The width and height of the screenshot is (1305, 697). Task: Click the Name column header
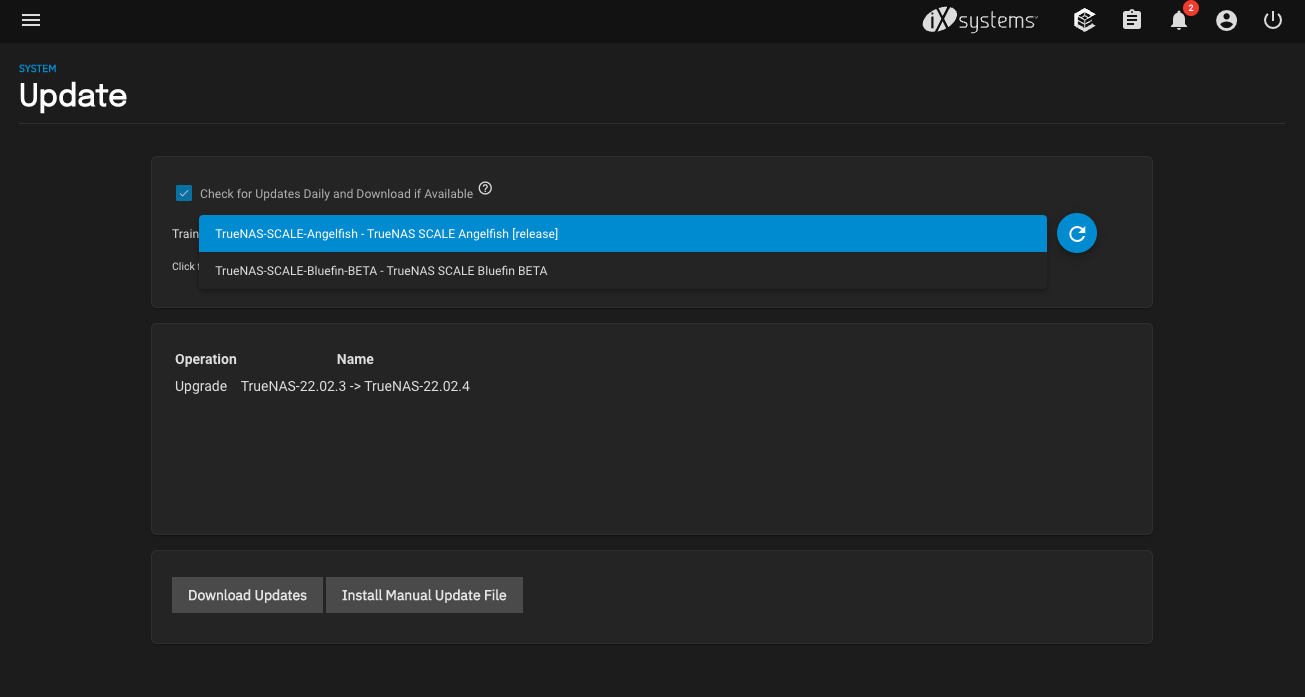click(x=355, y=359)
